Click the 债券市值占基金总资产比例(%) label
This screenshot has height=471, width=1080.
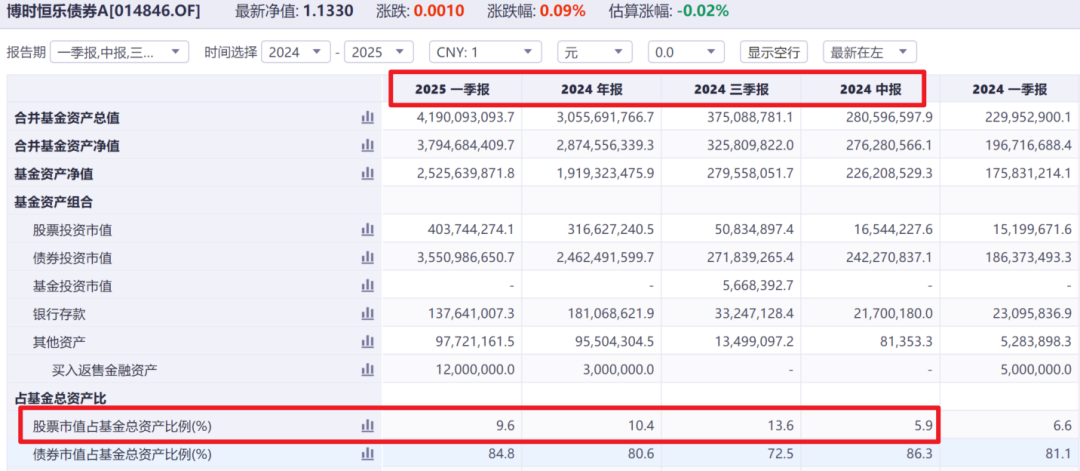point(123,454)
